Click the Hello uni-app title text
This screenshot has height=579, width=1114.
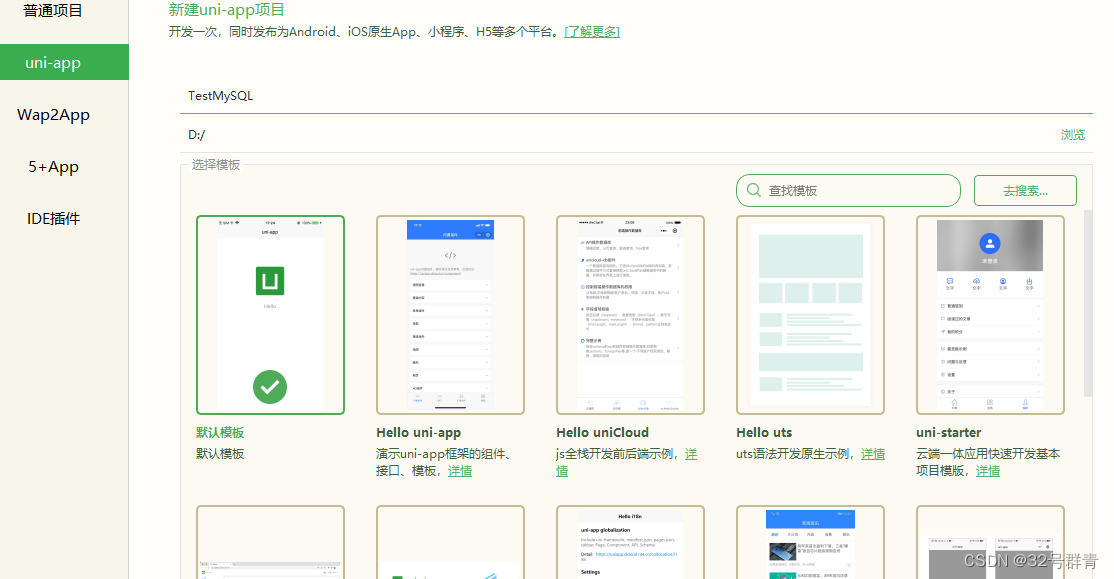point(418,433)
